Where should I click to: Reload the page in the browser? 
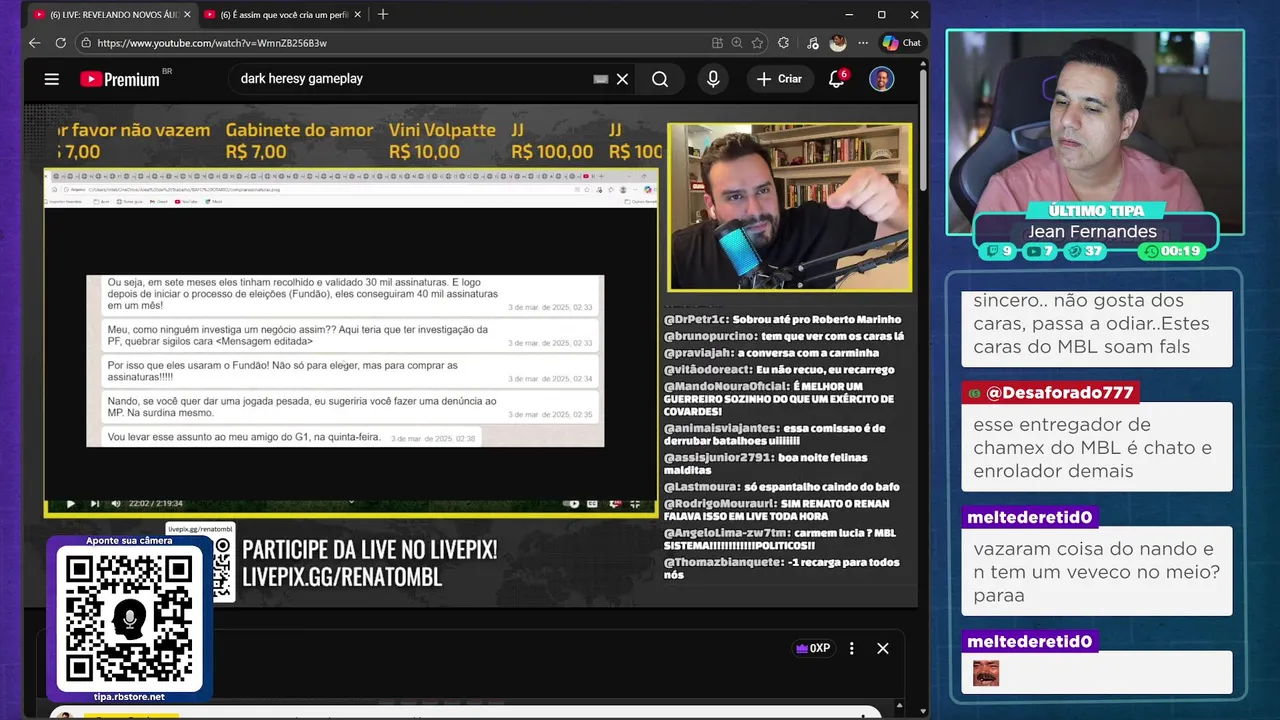click(x=60, y=43)
